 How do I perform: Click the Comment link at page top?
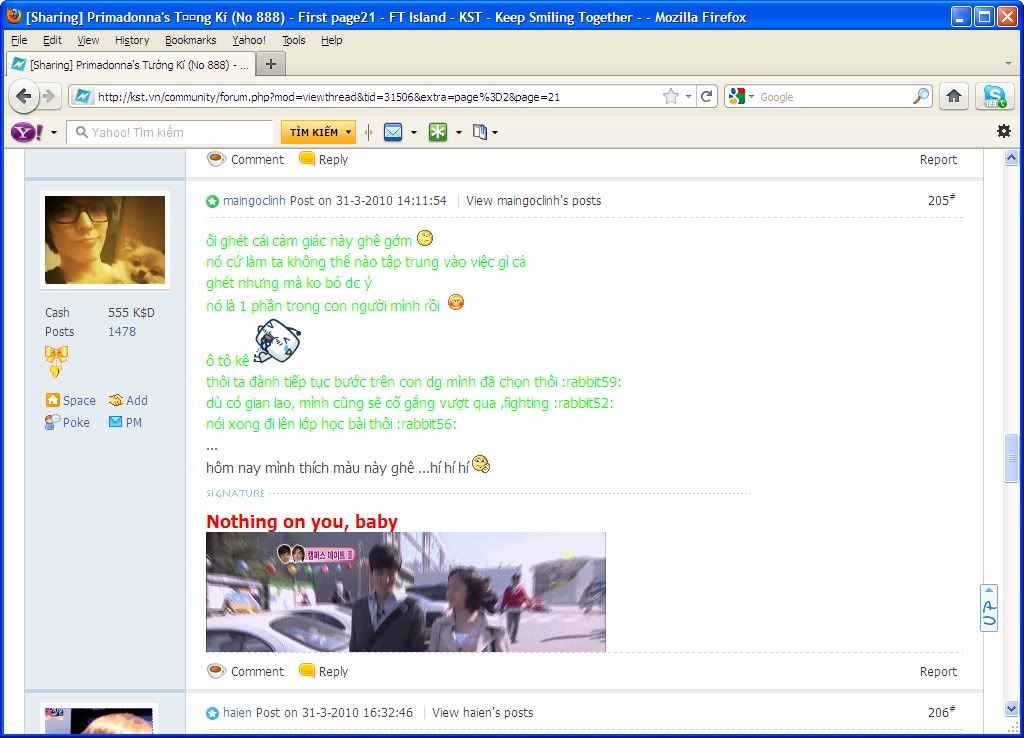257,159
